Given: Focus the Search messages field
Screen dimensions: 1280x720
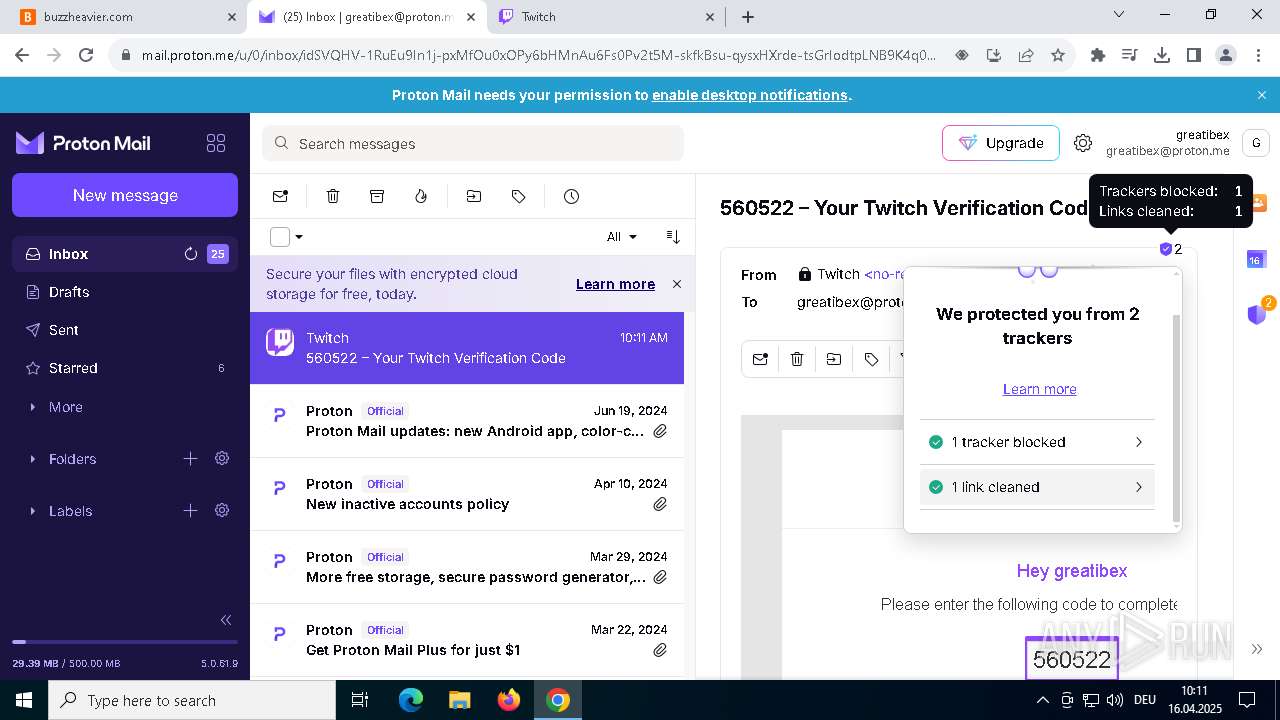Looking at the screenshot, I should pyautogui.click(x=473, y=144).
